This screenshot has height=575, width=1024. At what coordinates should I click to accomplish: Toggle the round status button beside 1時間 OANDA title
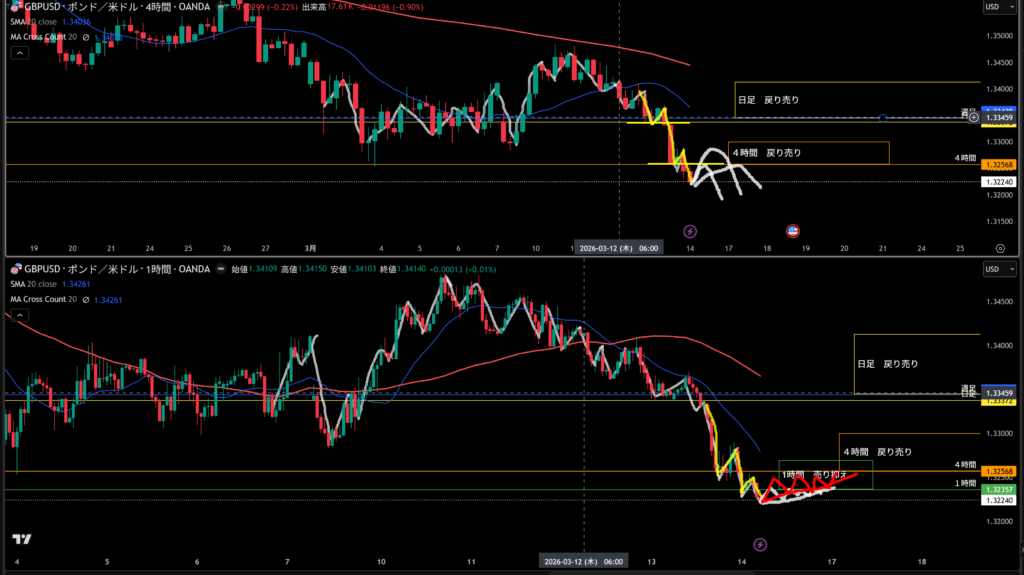coord(221,269)
